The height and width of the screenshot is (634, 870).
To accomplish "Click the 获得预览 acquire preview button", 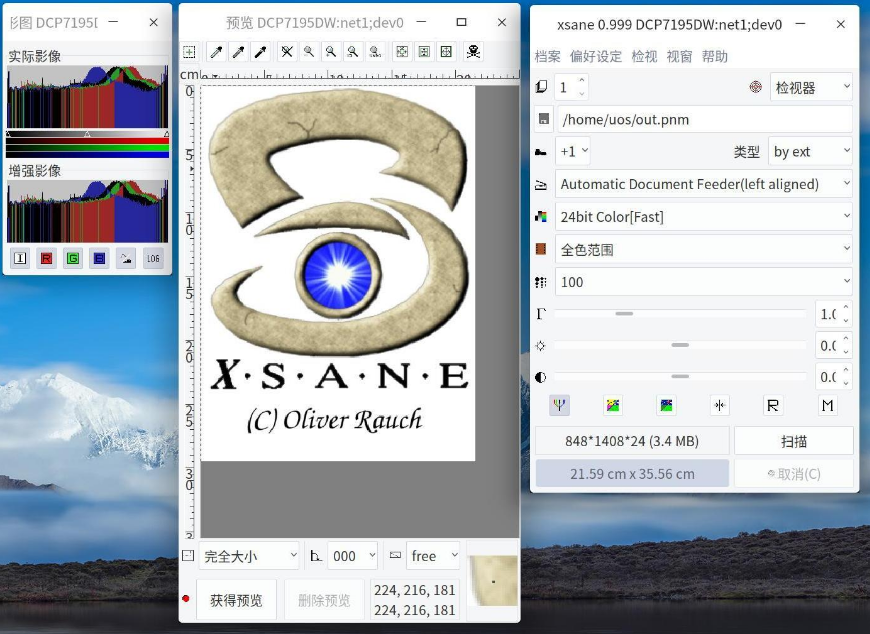I will coord(236,600).
